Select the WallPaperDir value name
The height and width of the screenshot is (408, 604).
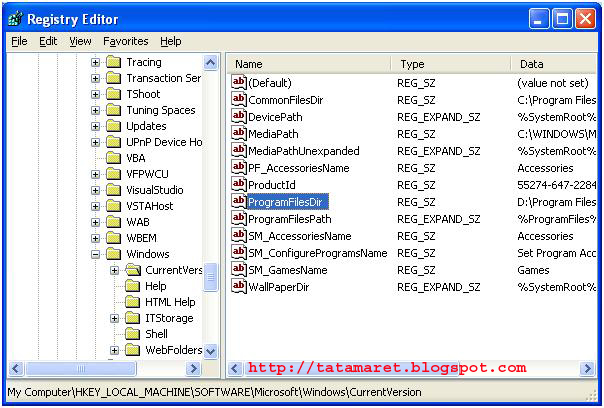(x=279, y=287)
